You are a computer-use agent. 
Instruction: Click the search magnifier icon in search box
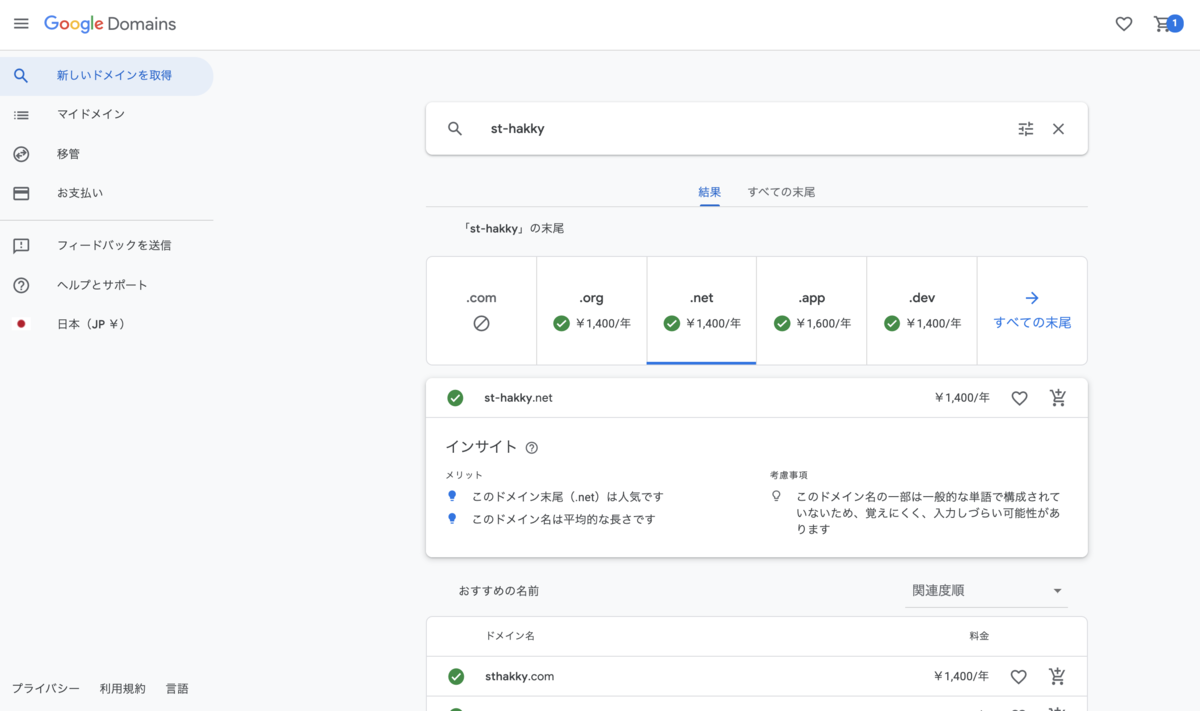[x=455, y=129]
